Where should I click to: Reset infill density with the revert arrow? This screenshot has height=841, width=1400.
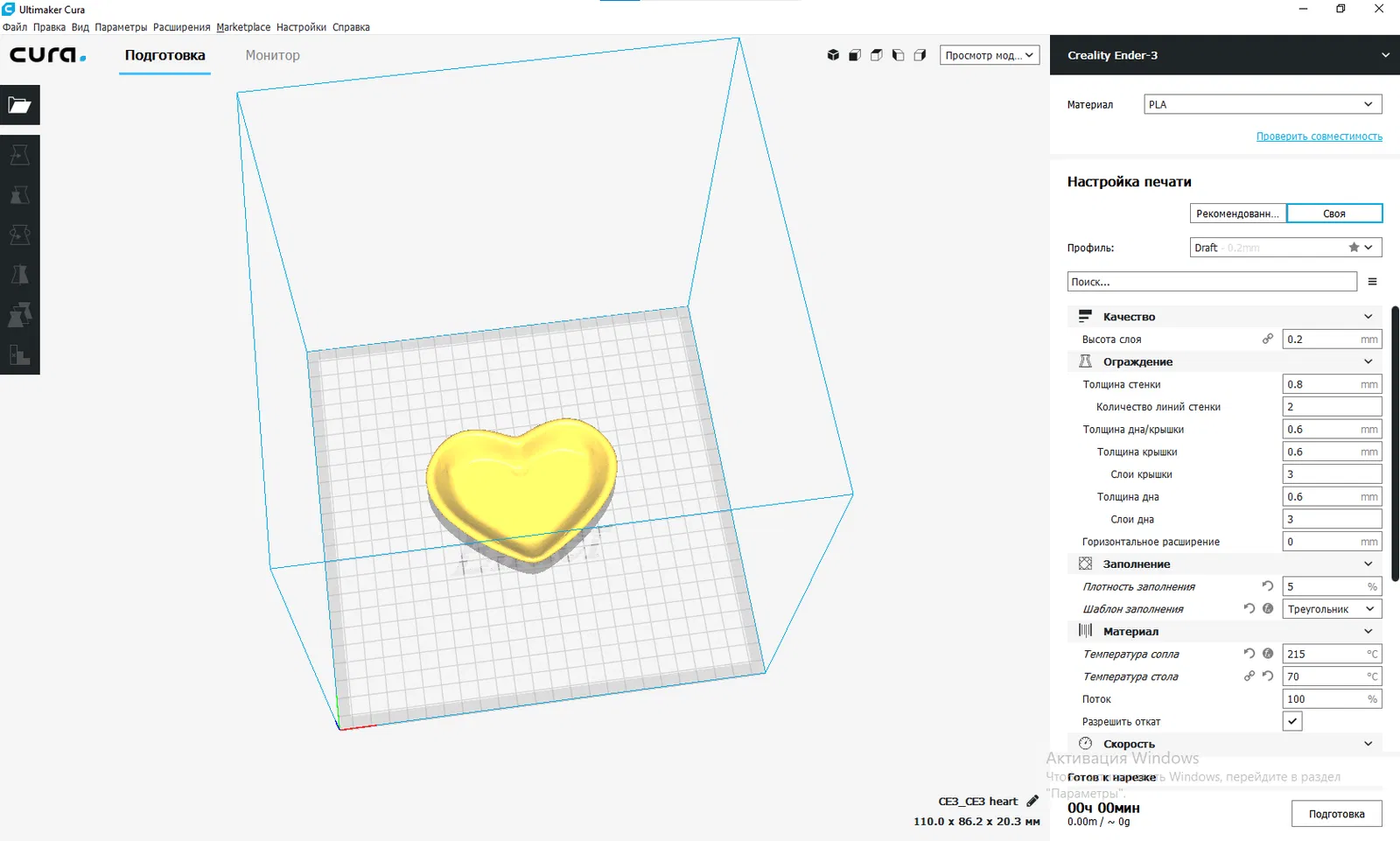1267,586
